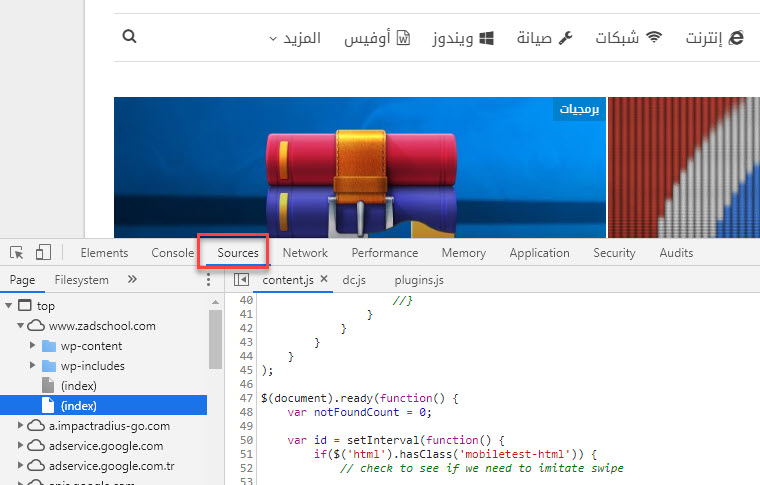Viewport: 760px width, 485px height.
Task: Click the www.zadschool.com cloud icon
Action: point(36,326)
